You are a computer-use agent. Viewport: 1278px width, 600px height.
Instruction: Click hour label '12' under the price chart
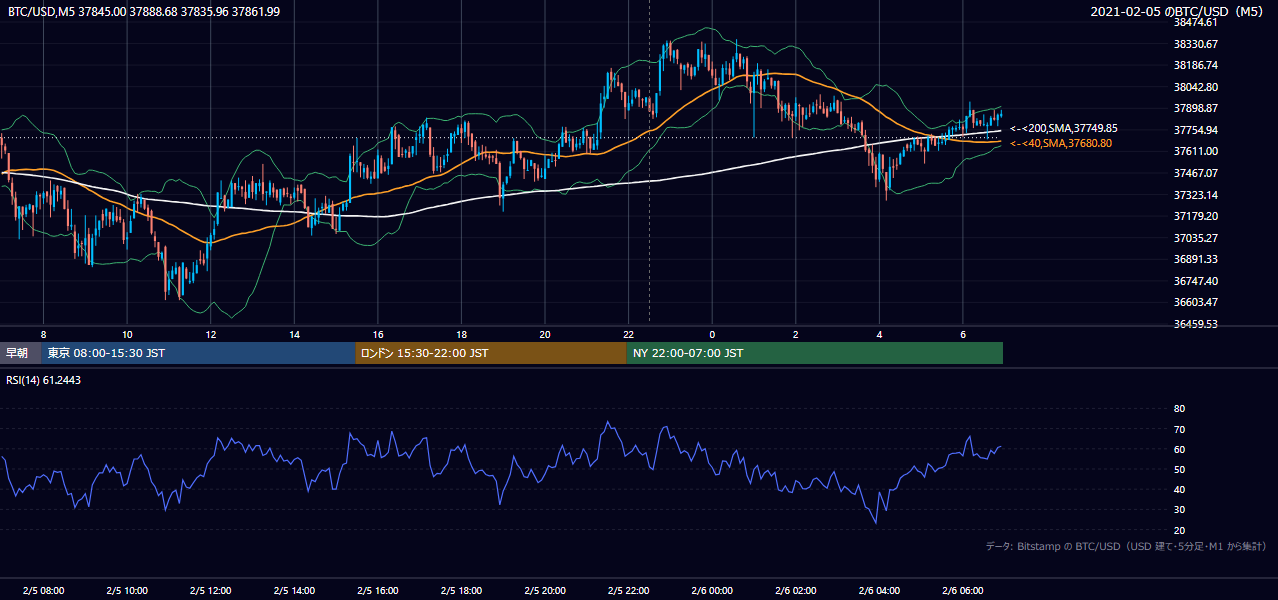pos(211,334)
